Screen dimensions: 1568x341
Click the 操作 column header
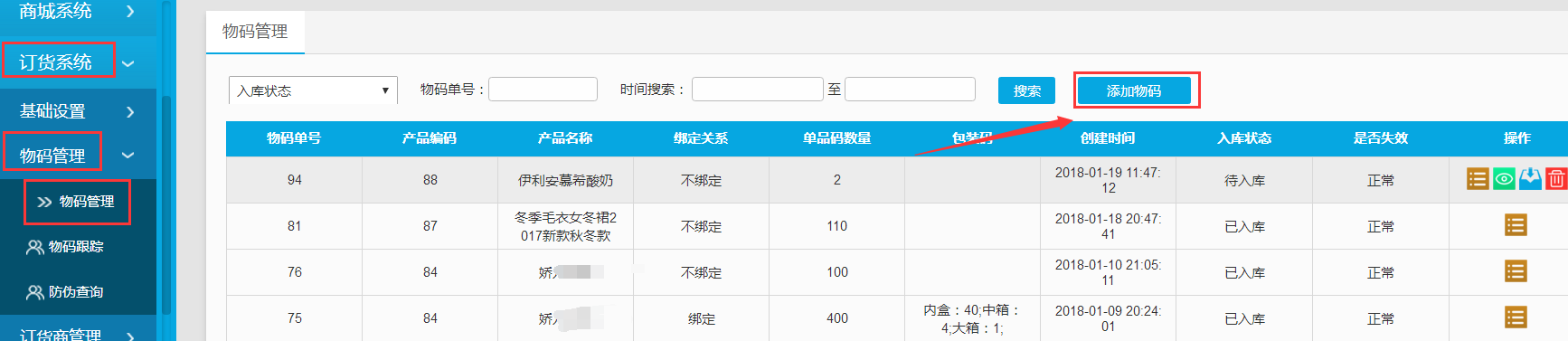click(x=1517, y=138)
